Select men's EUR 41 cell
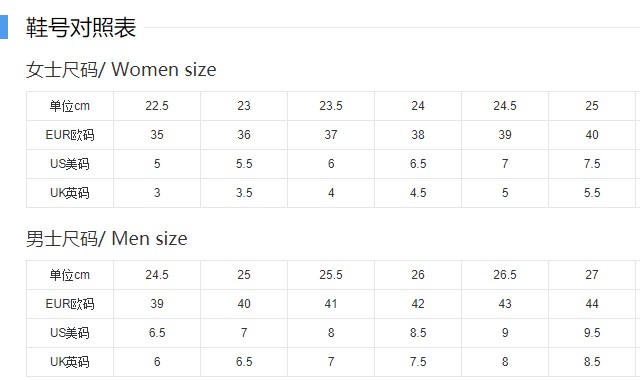 coord(331,304)
